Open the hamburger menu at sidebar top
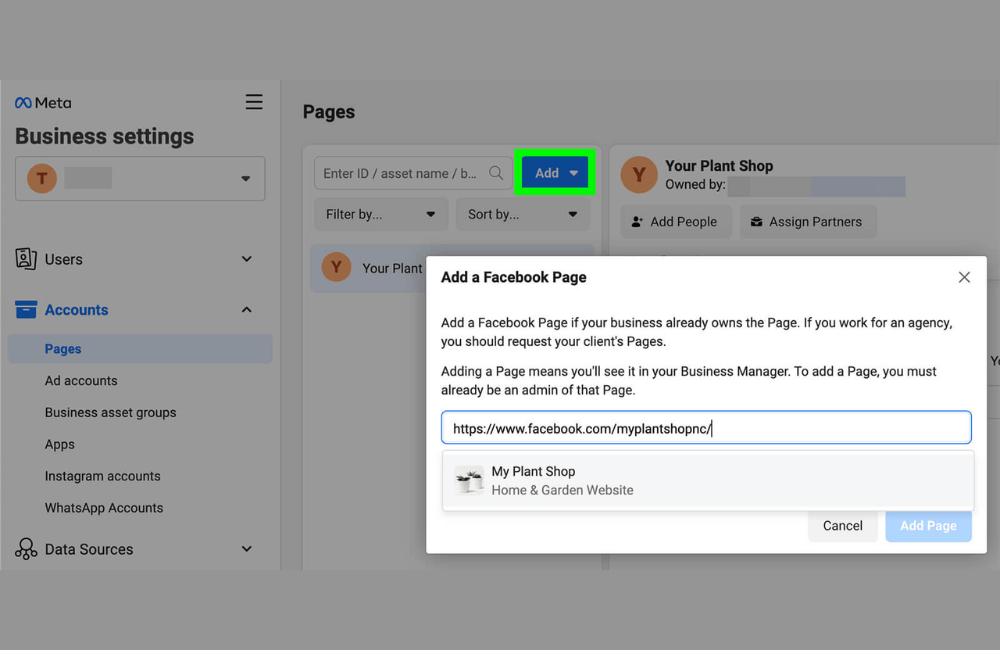The width and height of the screenshot is (1000, 650). pyautogui.click(x=254, y=101)
